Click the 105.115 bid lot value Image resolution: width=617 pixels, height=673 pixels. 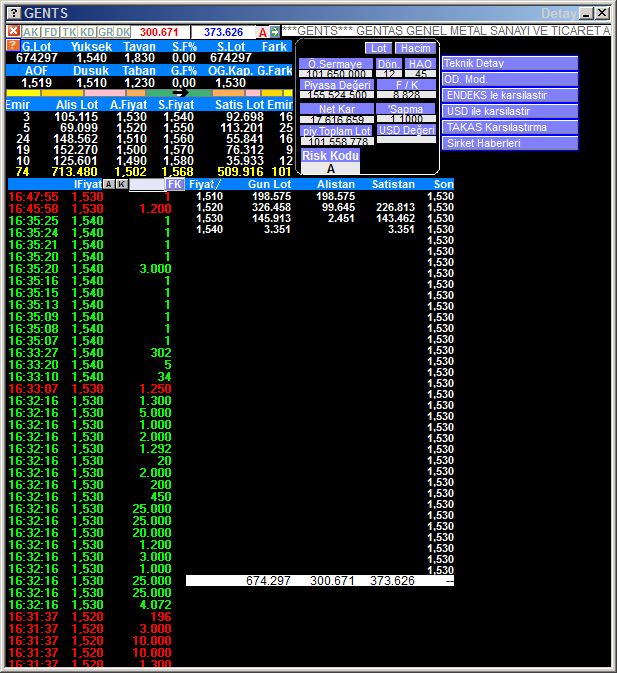coord(76,117)
